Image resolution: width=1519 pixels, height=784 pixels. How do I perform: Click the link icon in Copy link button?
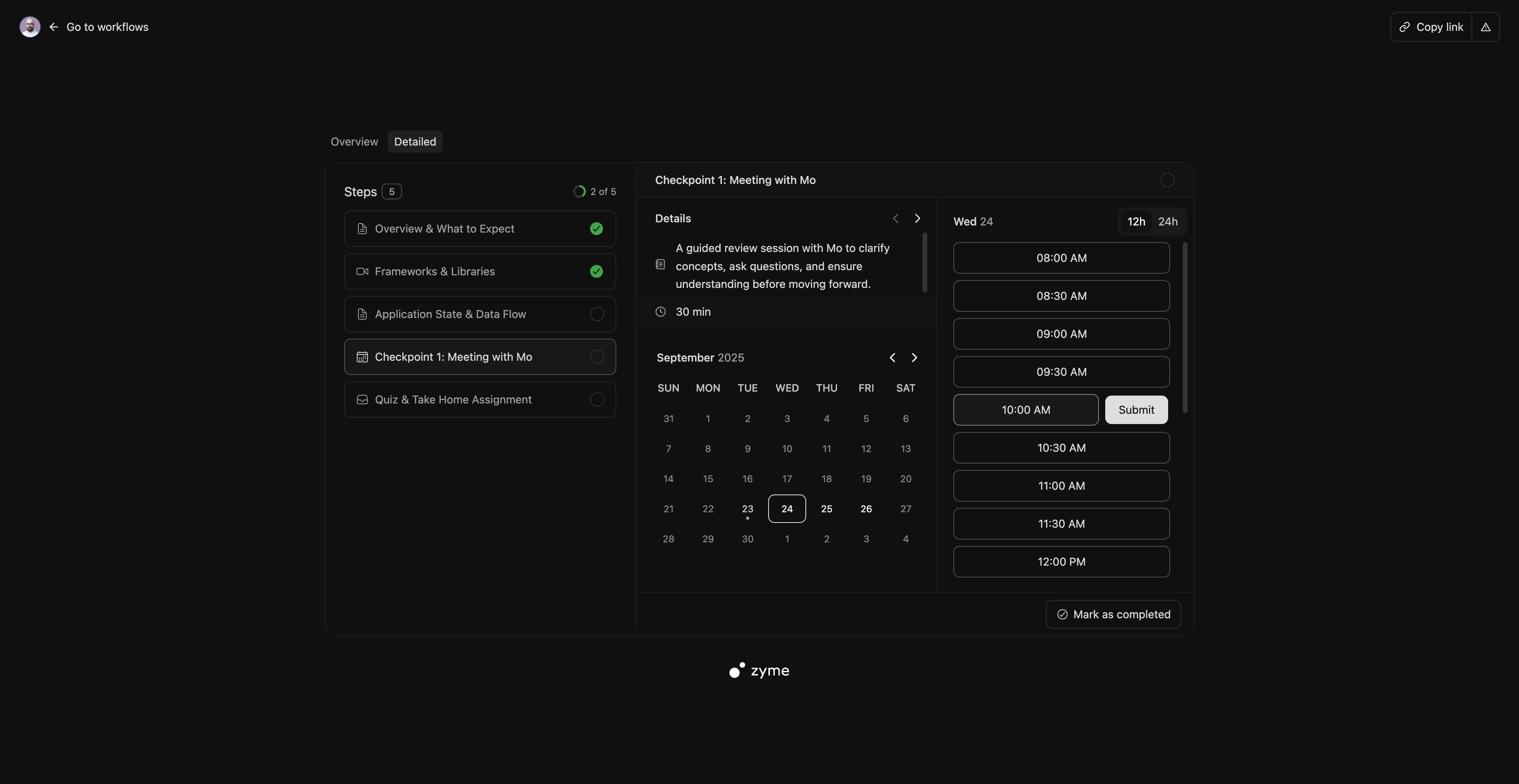pos(1405,27)
